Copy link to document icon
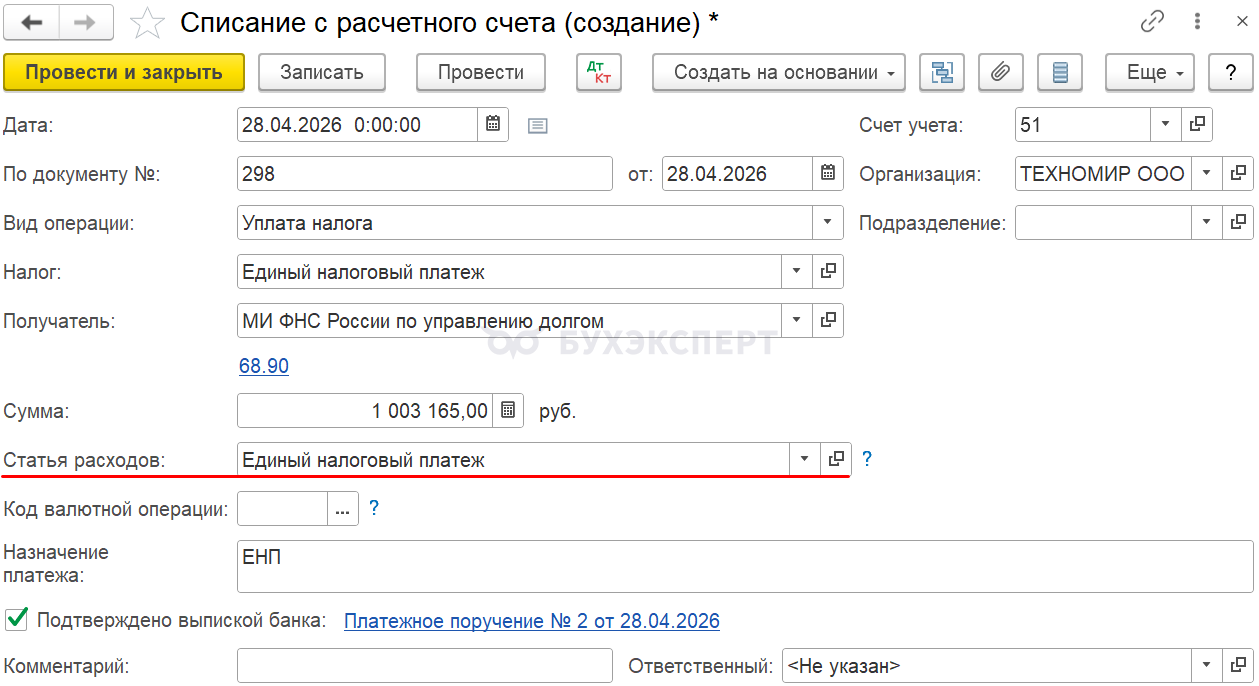This screenshot has width=1259, height=686. (1153, 22)
